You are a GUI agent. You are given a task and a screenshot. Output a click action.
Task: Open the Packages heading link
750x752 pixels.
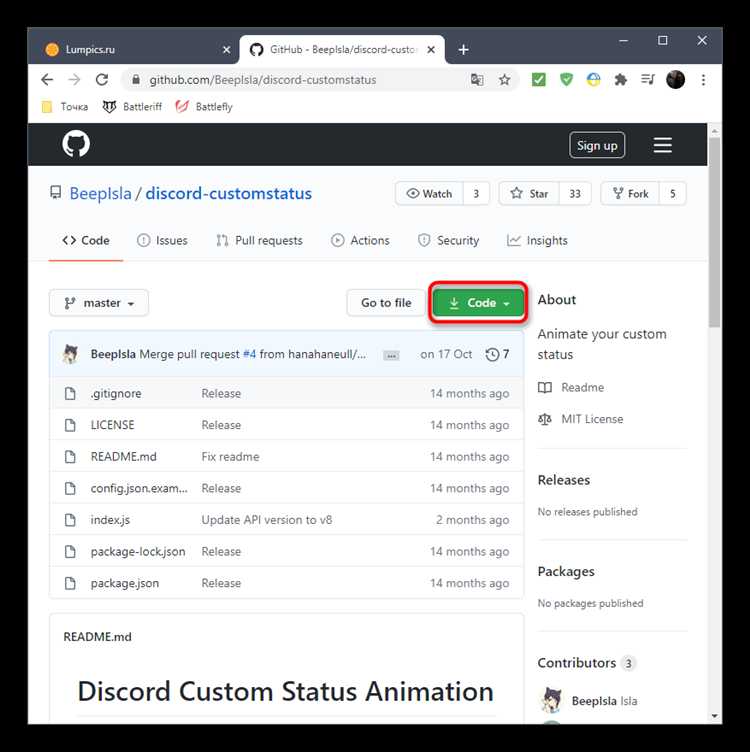[x=566, y=572]
